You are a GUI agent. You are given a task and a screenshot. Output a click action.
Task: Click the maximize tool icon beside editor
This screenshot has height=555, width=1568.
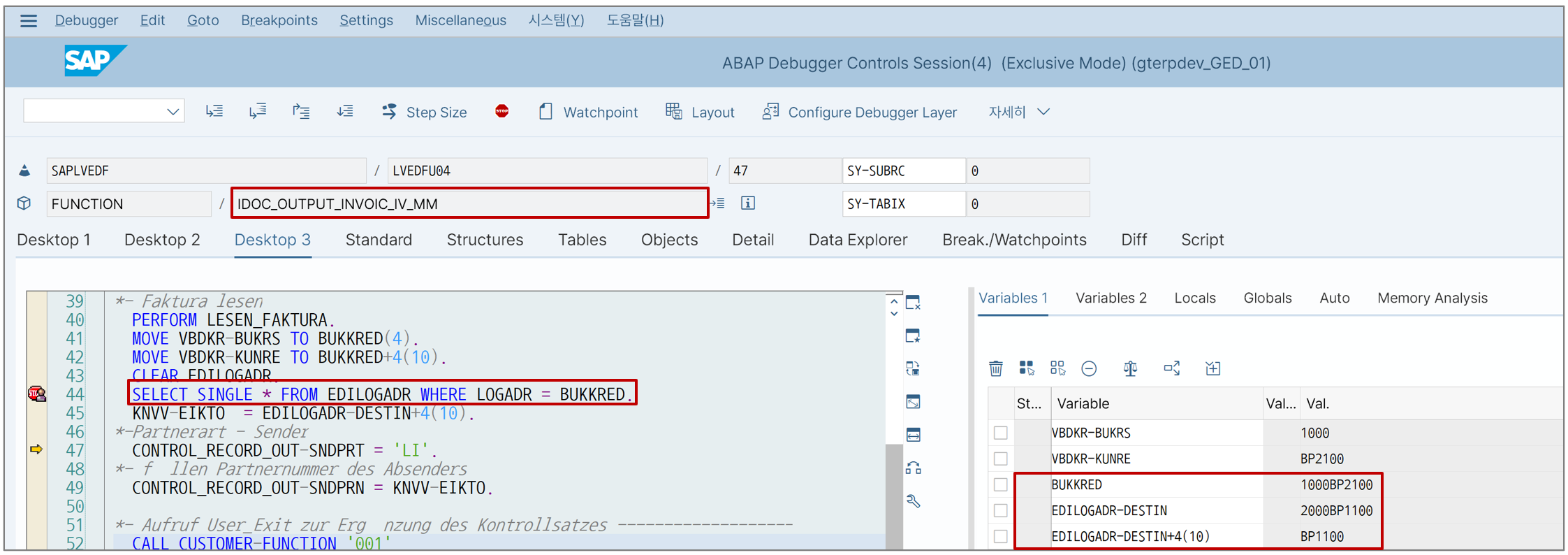point(913,402)
